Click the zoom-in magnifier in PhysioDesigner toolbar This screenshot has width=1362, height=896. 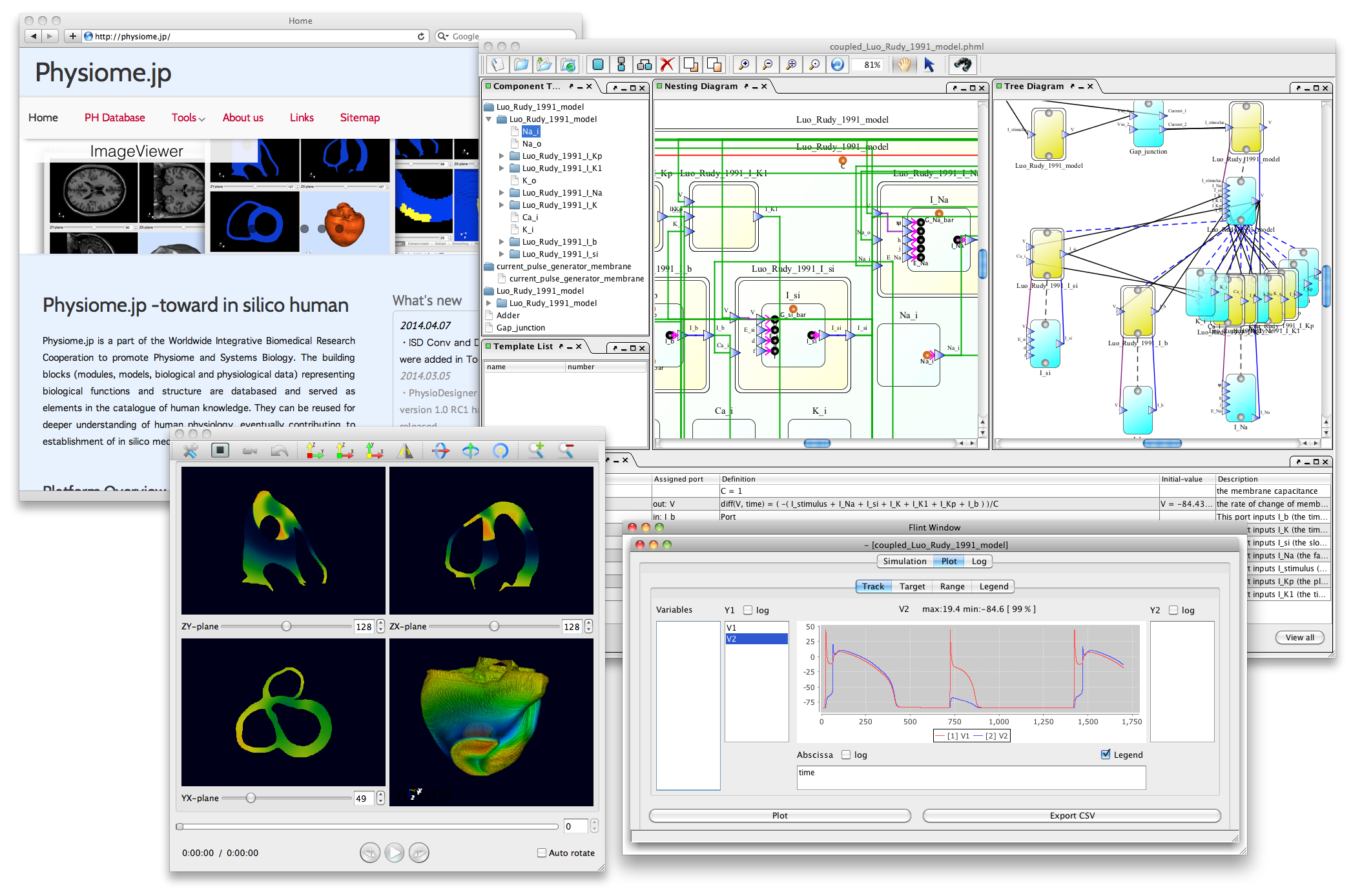pyautogui.click(x=744, y=65)
